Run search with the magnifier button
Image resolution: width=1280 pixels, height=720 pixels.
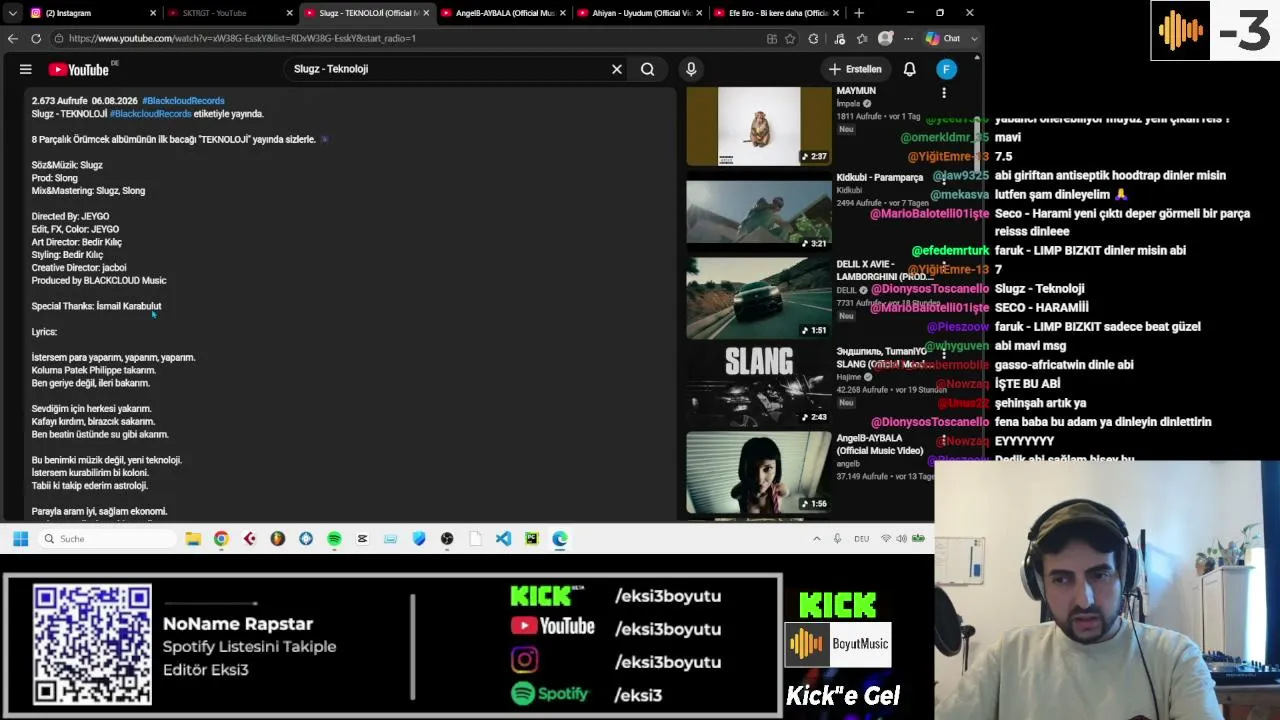(648, 69)
